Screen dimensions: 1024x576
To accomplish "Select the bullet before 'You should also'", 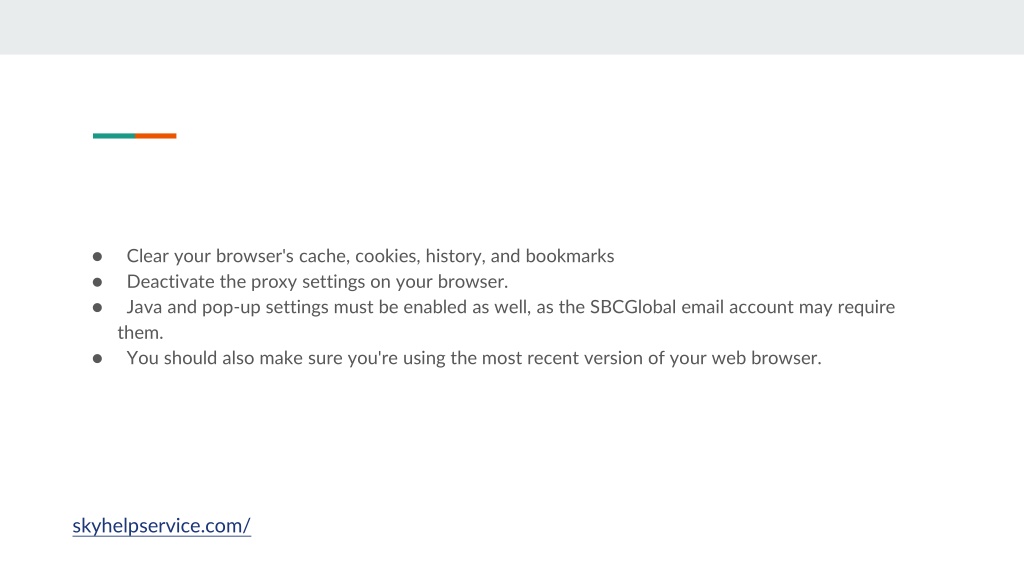I will tap(97, 359).
